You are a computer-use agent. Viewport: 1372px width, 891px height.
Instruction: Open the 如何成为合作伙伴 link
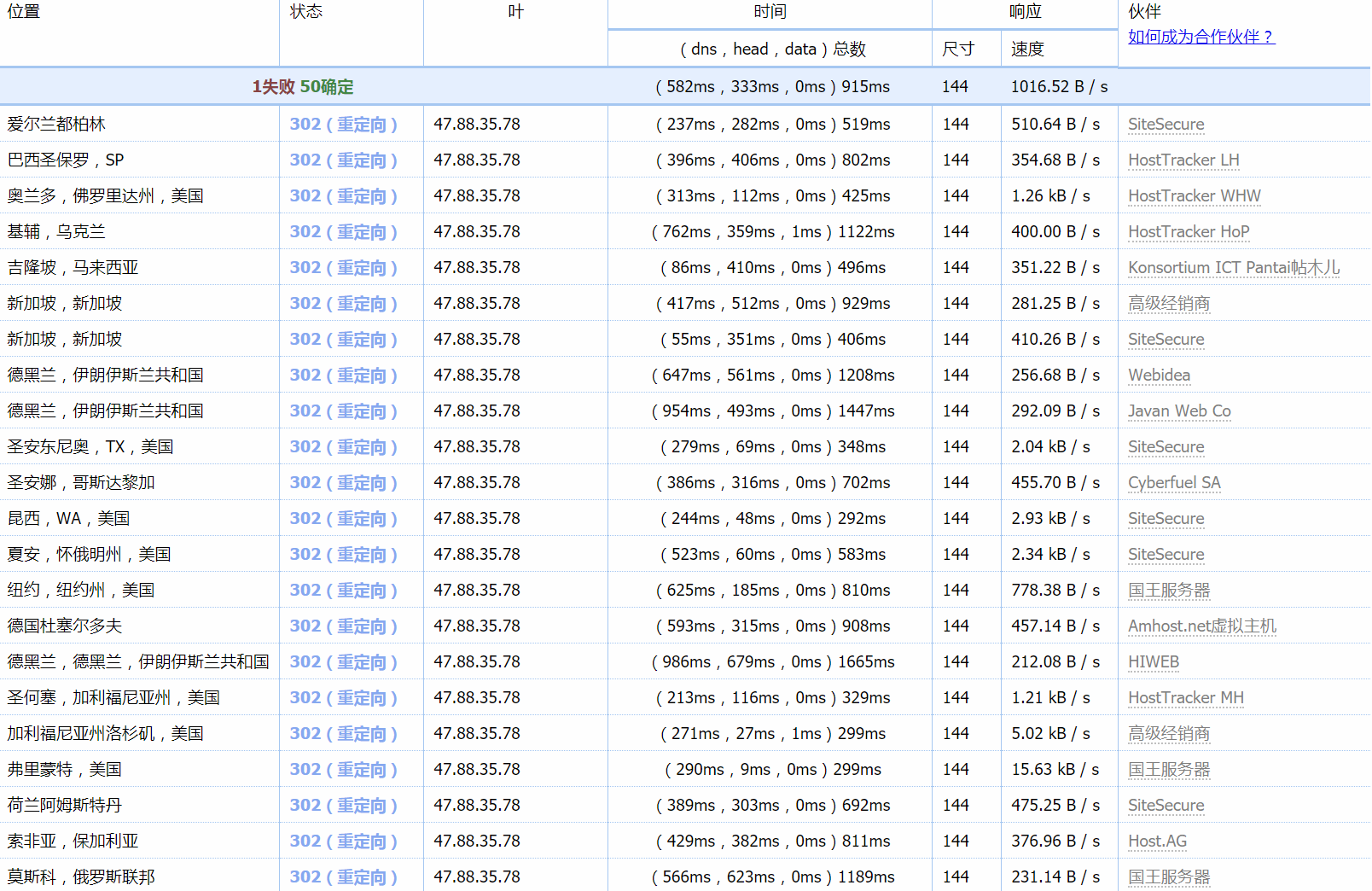tap(1200, 37)
